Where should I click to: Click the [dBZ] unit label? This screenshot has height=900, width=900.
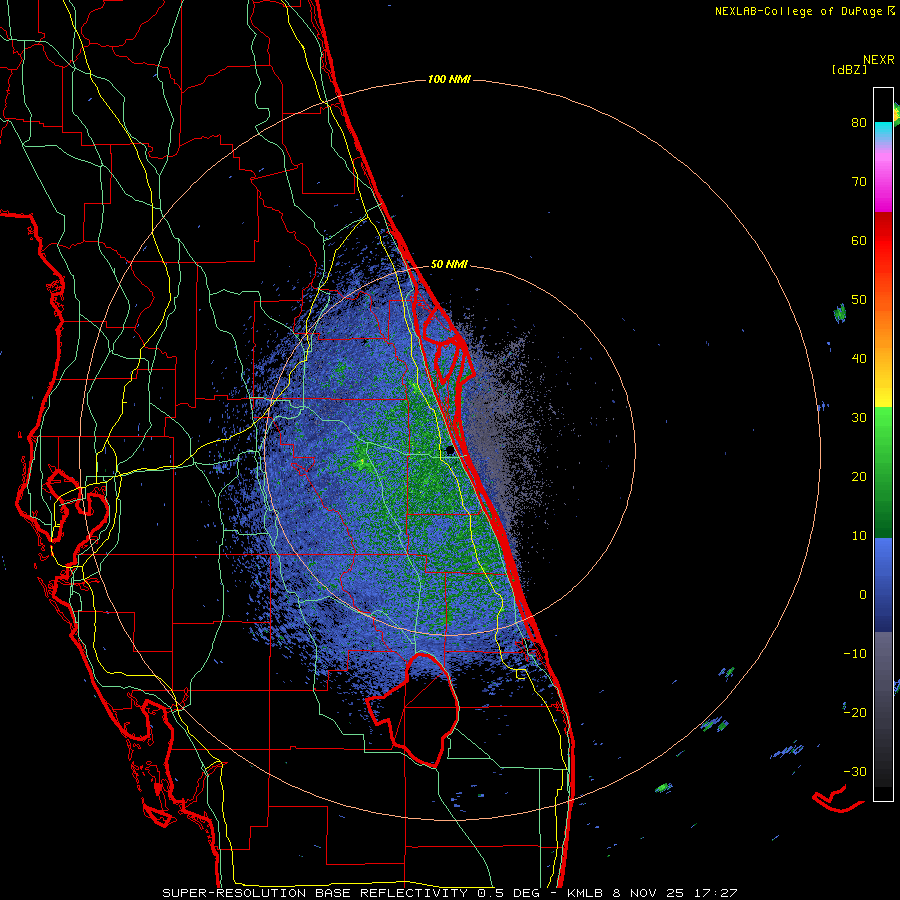tap(849, 69)
